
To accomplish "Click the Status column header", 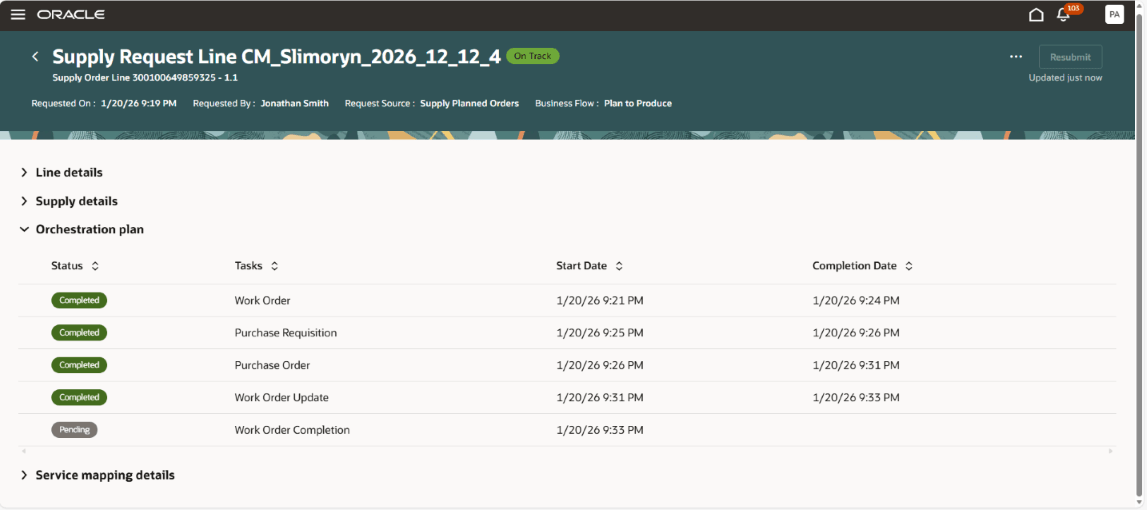I will (x=67, y=266).
